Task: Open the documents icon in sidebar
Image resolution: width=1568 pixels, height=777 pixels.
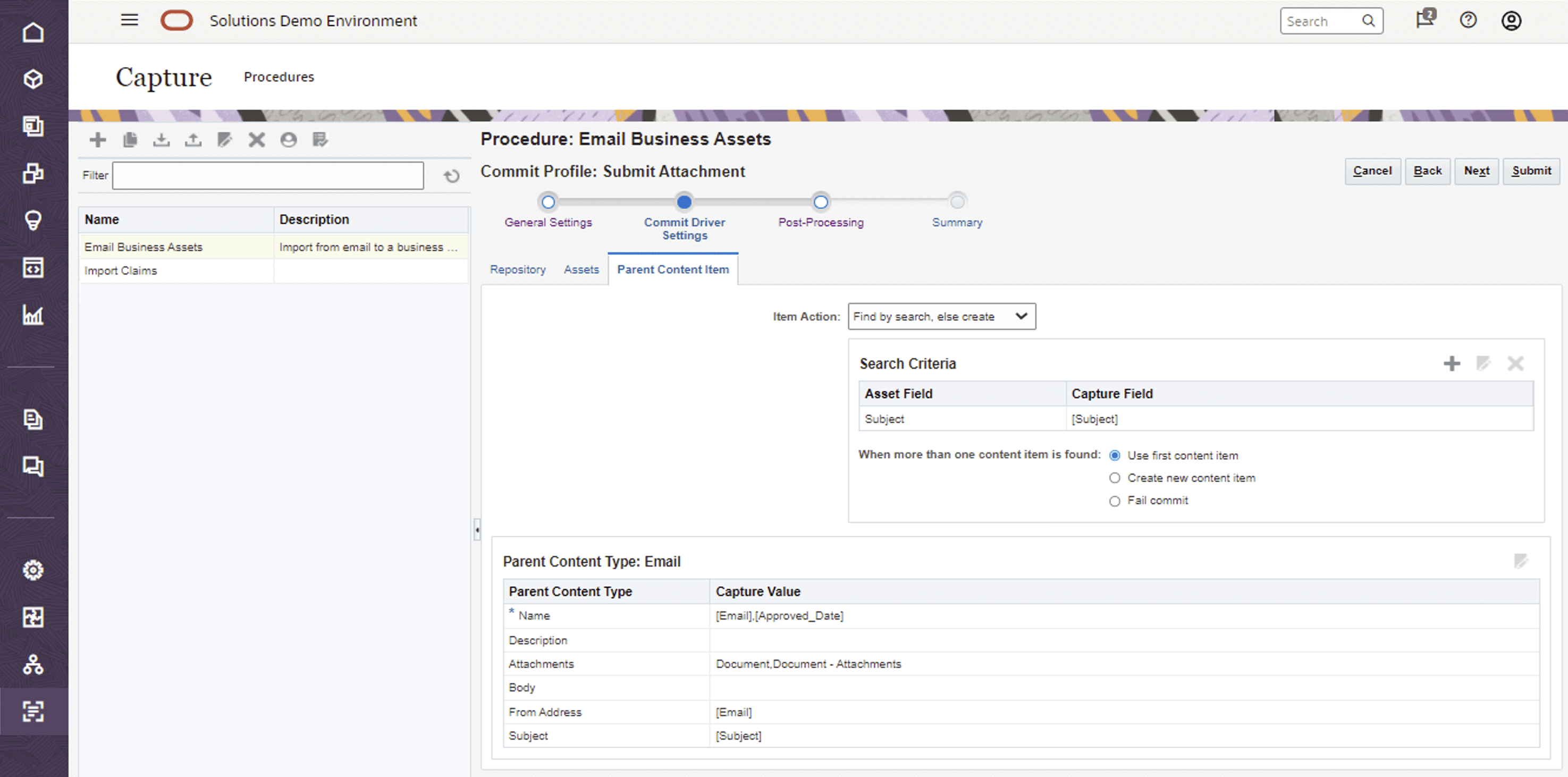Action: click(x=33, y=419)
